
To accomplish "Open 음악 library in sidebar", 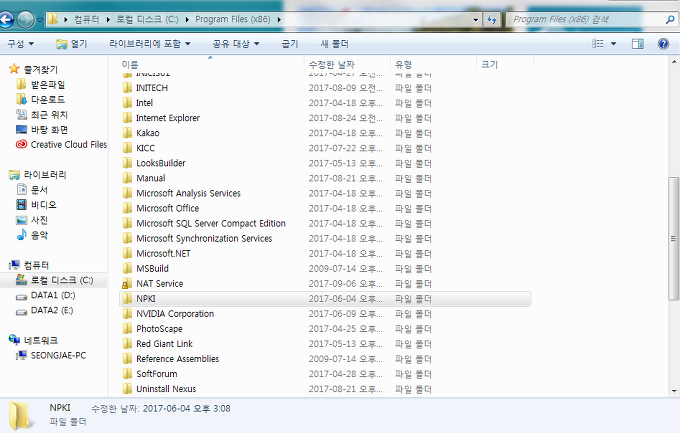I will [x=32, y=235].
